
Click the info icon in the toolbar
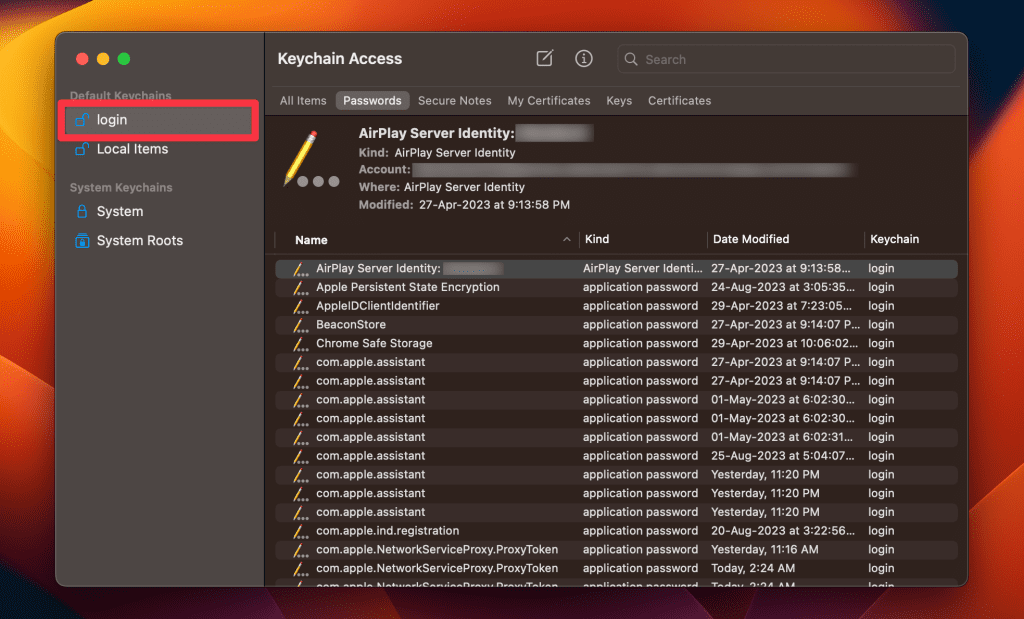click(583, 59)
